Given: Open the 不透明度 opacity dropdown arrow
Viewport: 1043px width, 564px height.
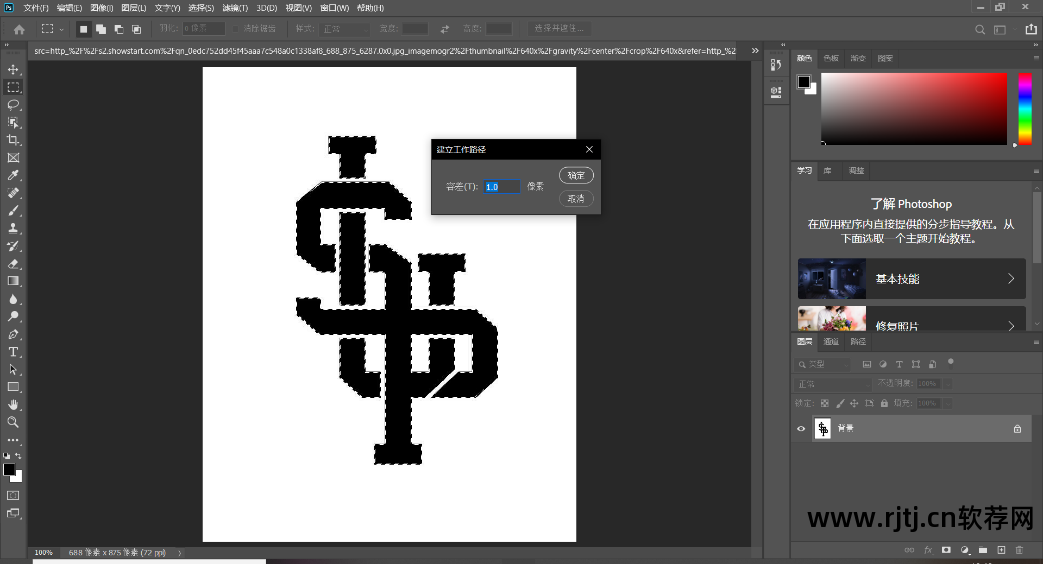Looking at the screenshot, I should (948, 384).
